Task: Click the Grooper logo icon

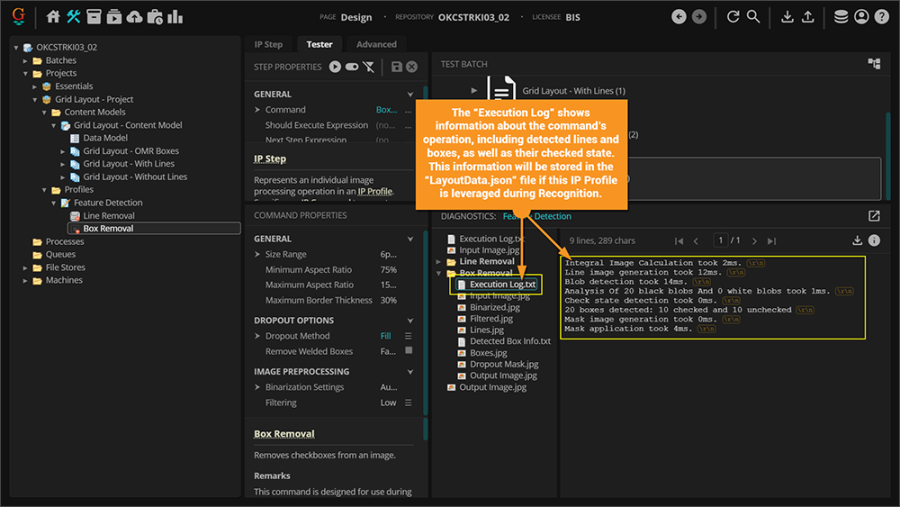Action: (18, 16)
